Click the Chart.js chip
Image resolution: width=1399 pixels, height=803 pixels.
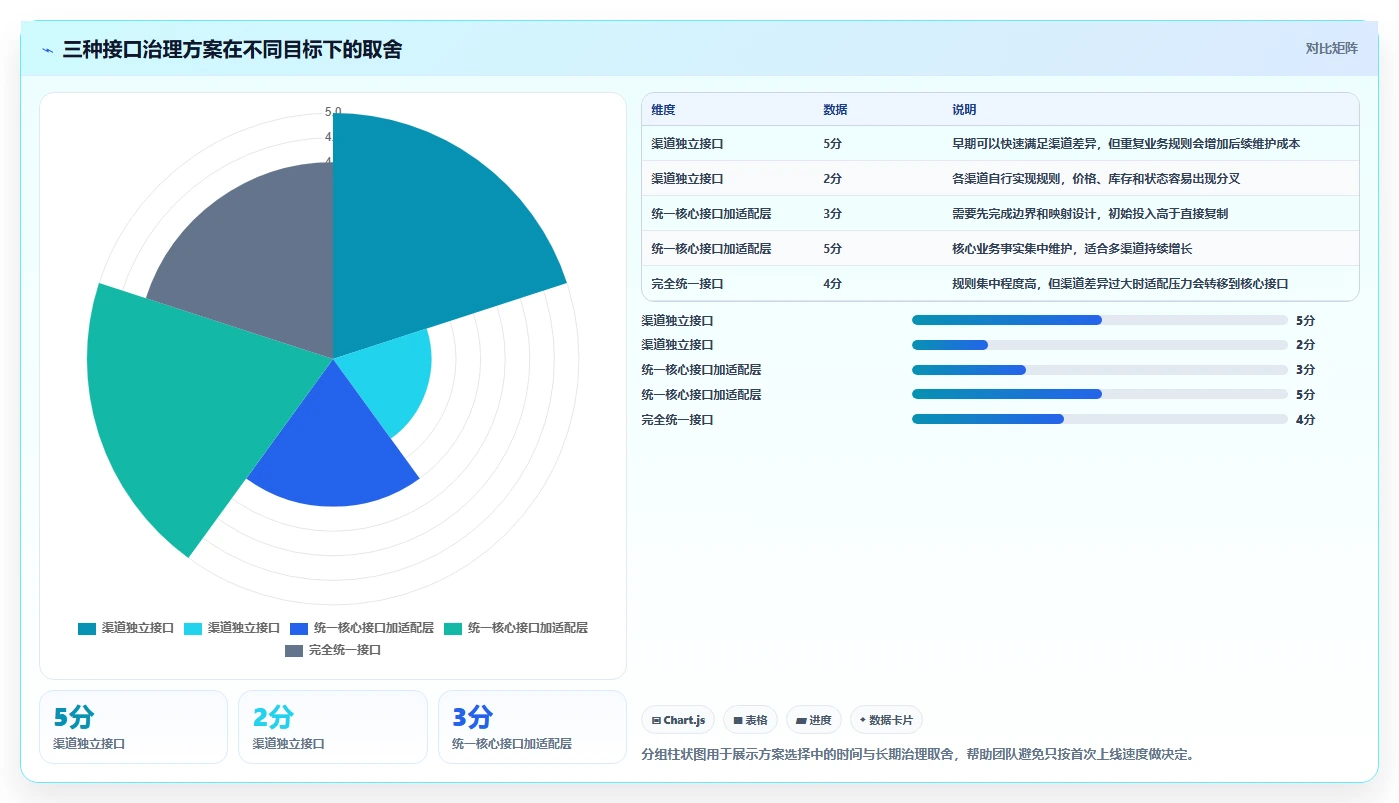(678, 720)
